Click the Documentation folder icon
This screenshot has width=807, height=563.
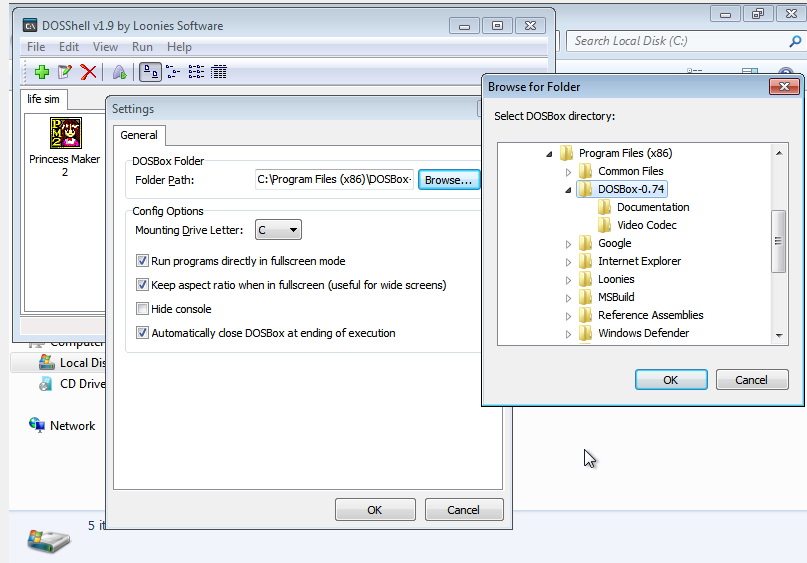tap(605, 207)
